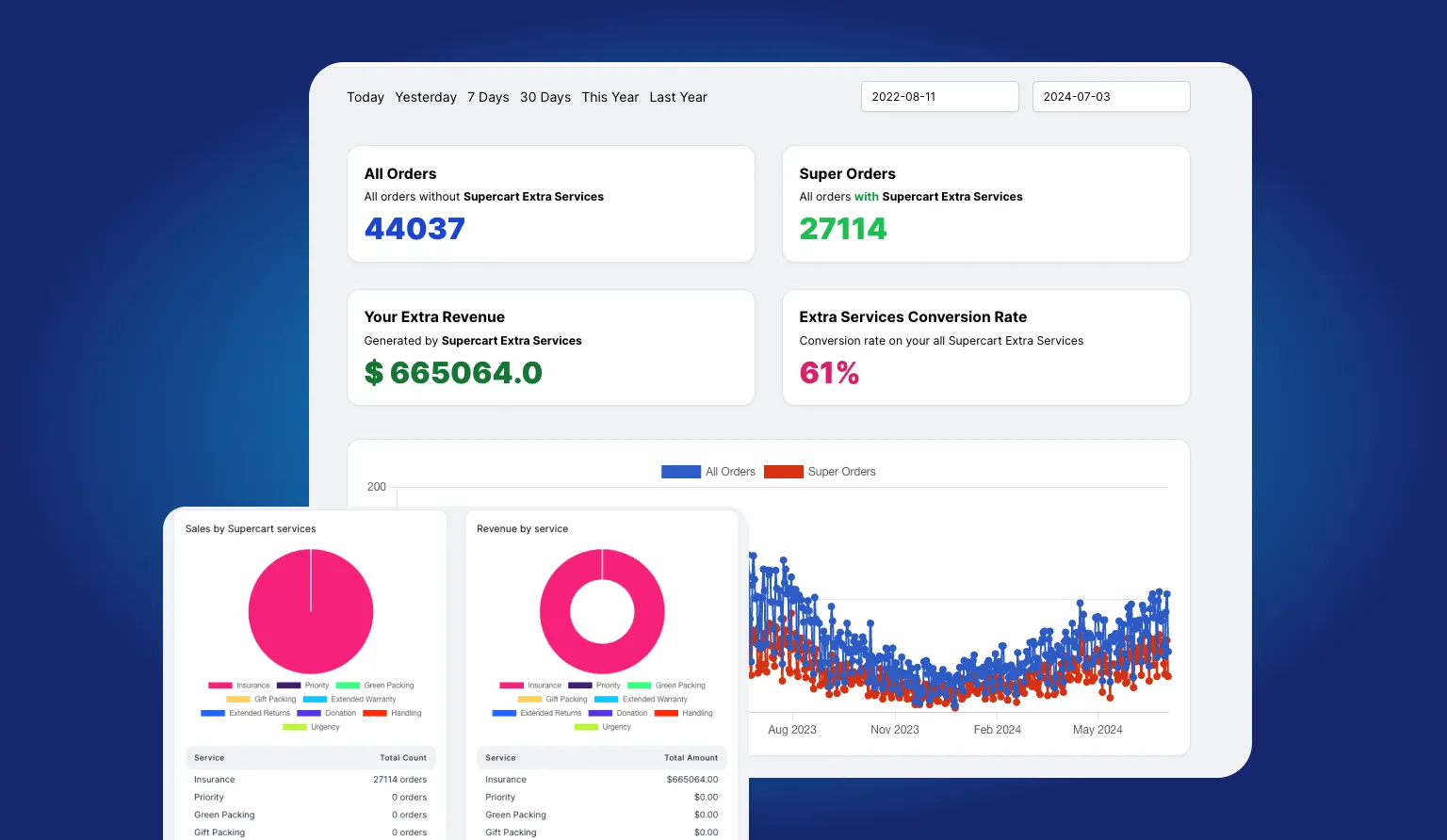The width and height of the screenshot is (1447, 840).
Task: Click the $665064.00 amount cell
Action: pos(692,780)
